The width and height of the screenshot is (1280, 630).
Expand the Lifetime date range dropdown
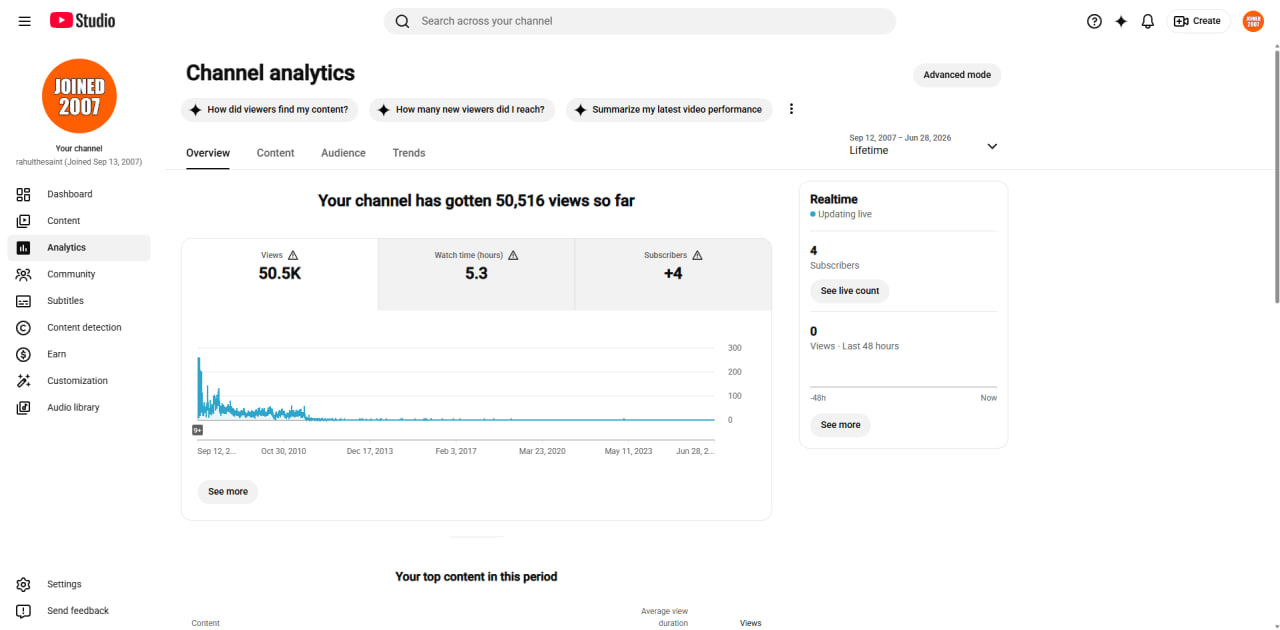pos(923,145)
